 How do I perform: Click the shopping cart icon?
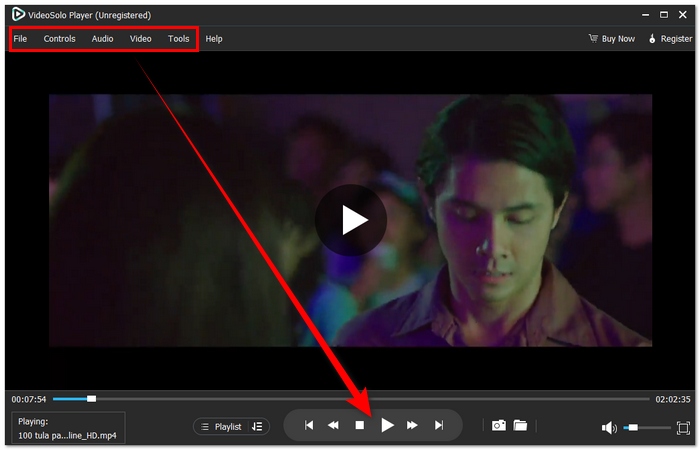click(593, 38)
